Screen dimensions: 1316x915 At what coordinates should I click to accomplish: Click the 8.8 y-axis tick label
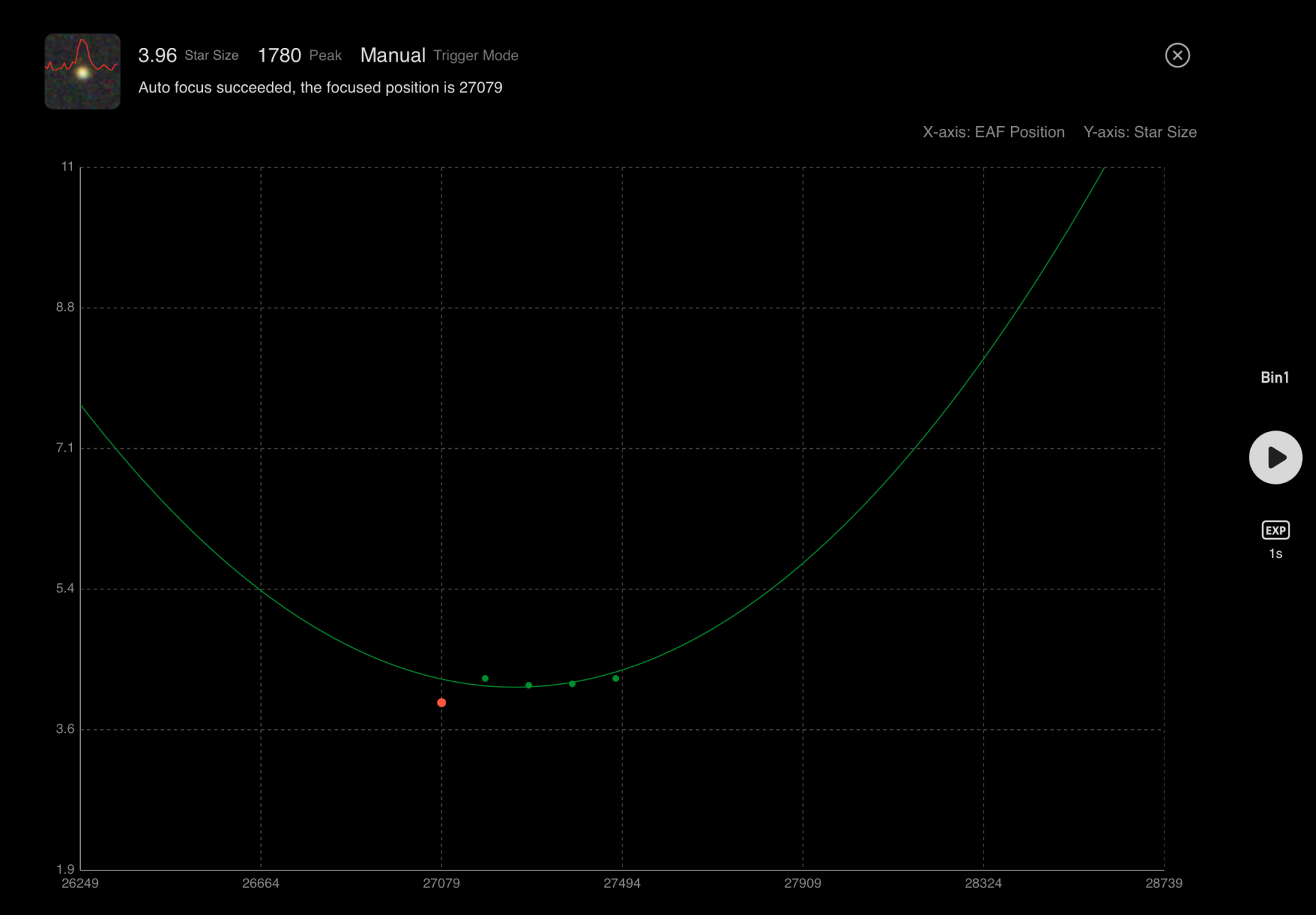[65, 307]
